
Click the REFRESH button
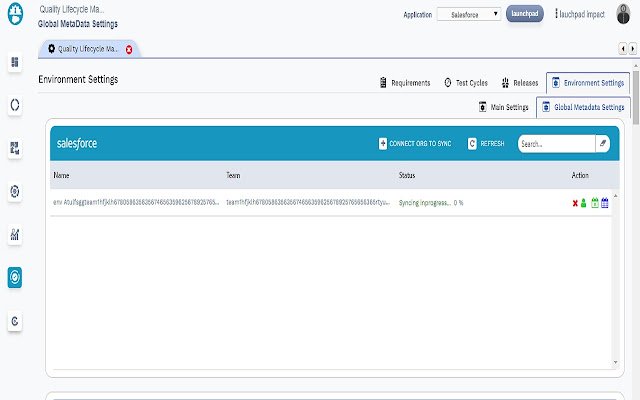tap(486, 144)
